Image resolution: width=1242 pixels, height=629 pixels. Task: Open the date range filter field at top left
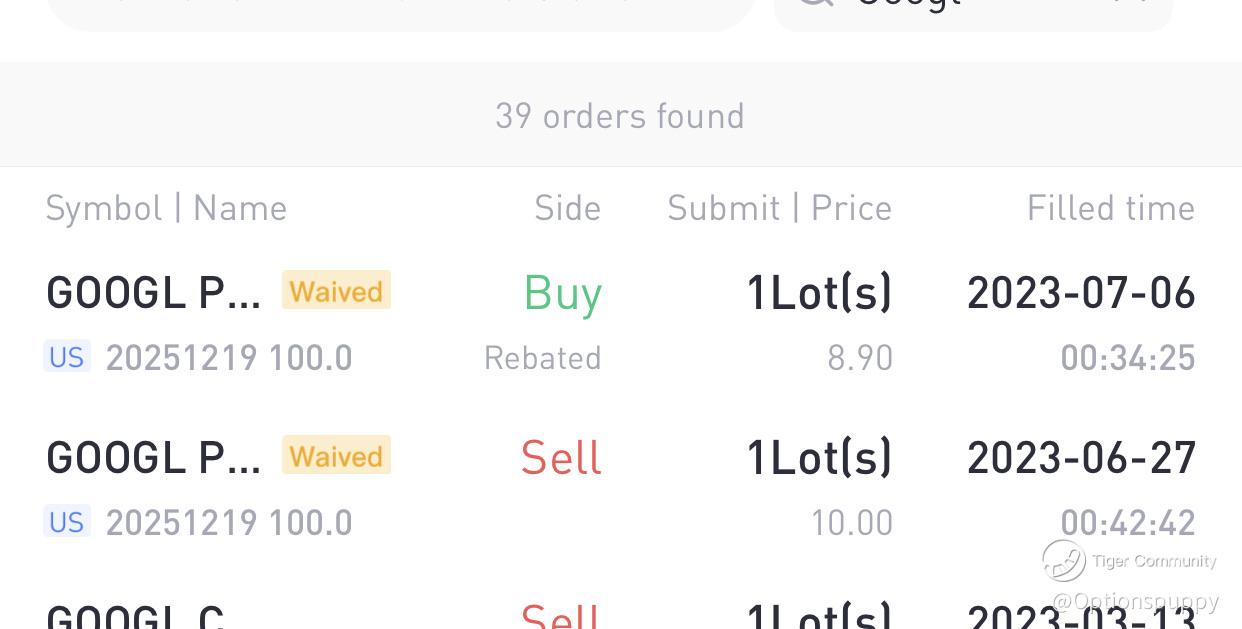[400, 8]
